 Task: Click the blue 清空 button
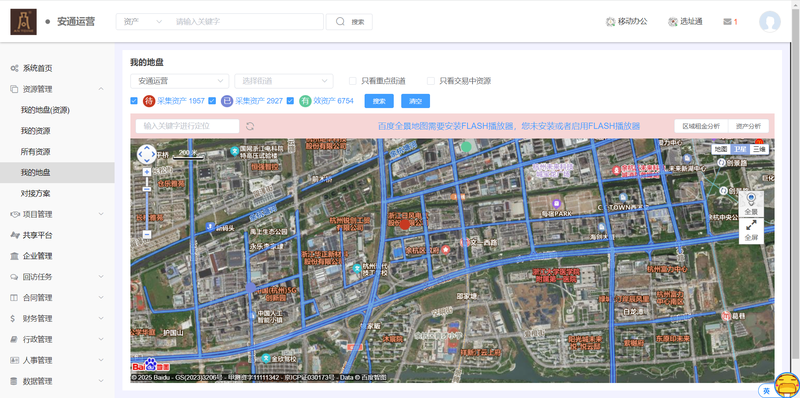point(415,101)
